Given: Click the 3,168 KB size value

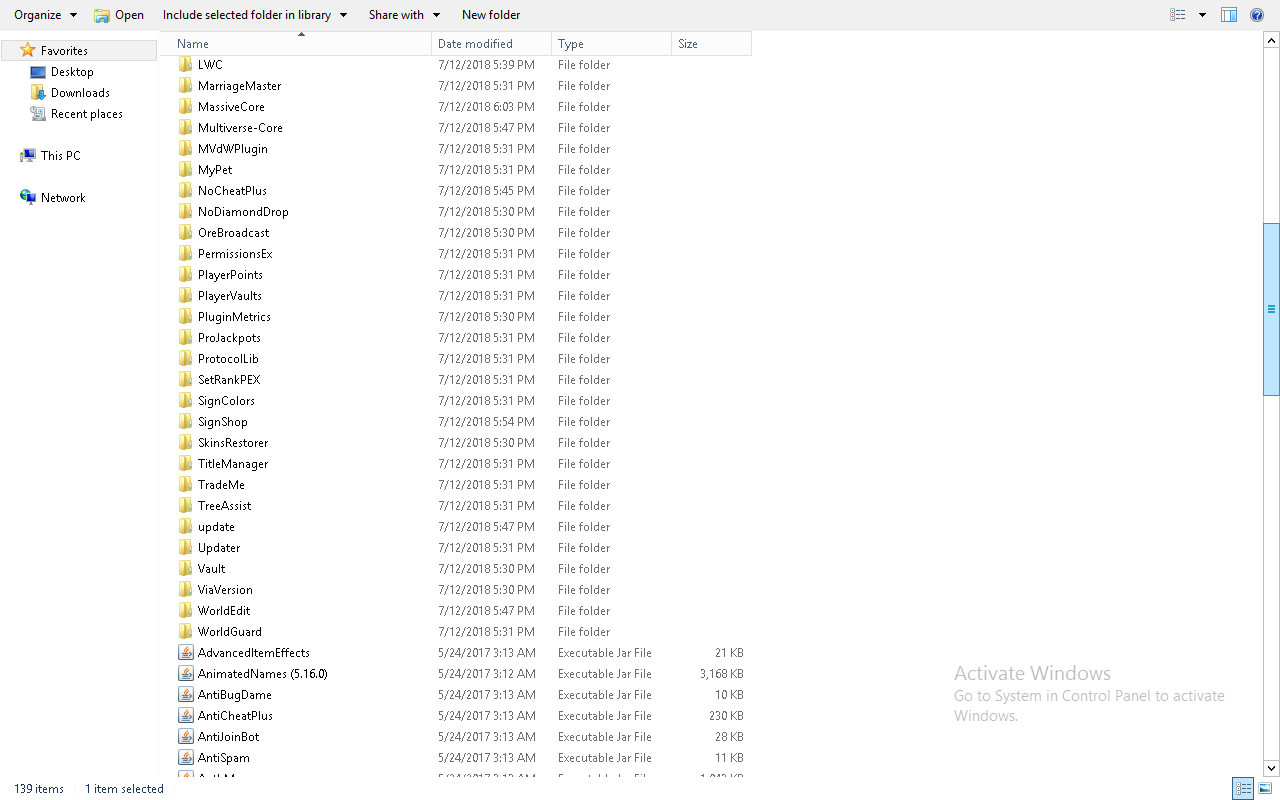Looking at the screenshot, I should point(722,674).
